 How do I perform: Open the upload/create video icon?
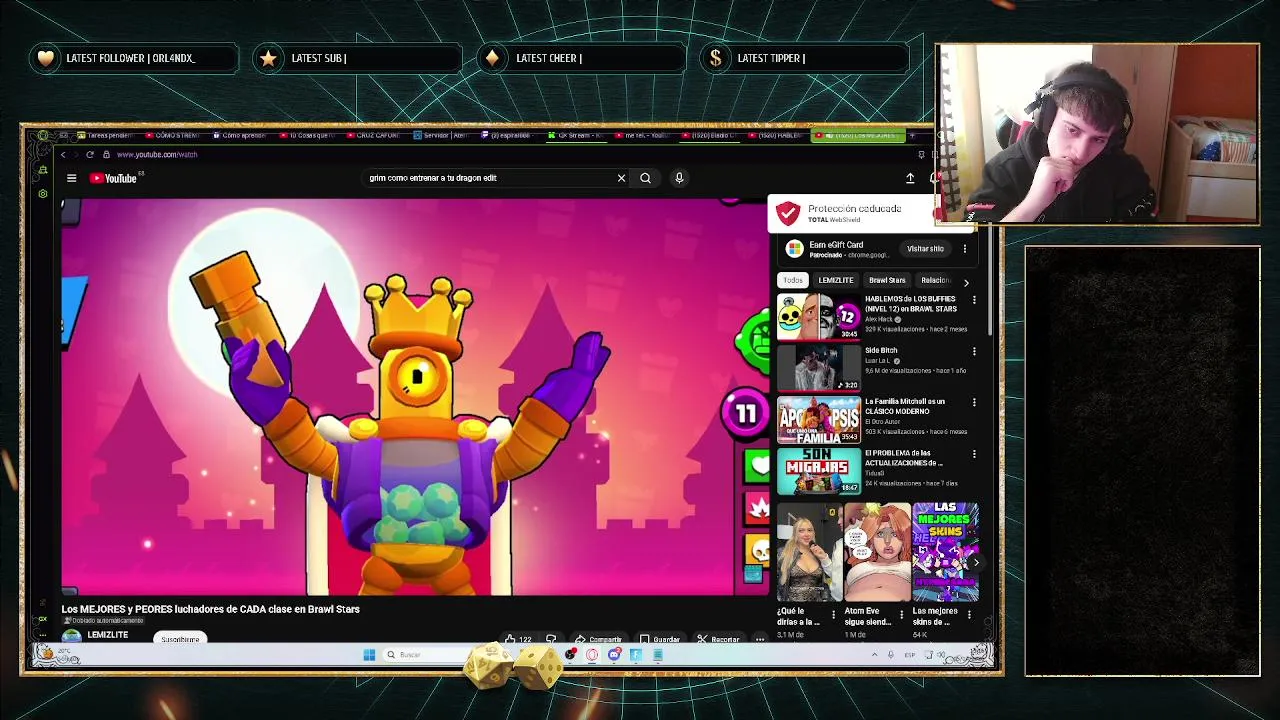click(910, 178)
